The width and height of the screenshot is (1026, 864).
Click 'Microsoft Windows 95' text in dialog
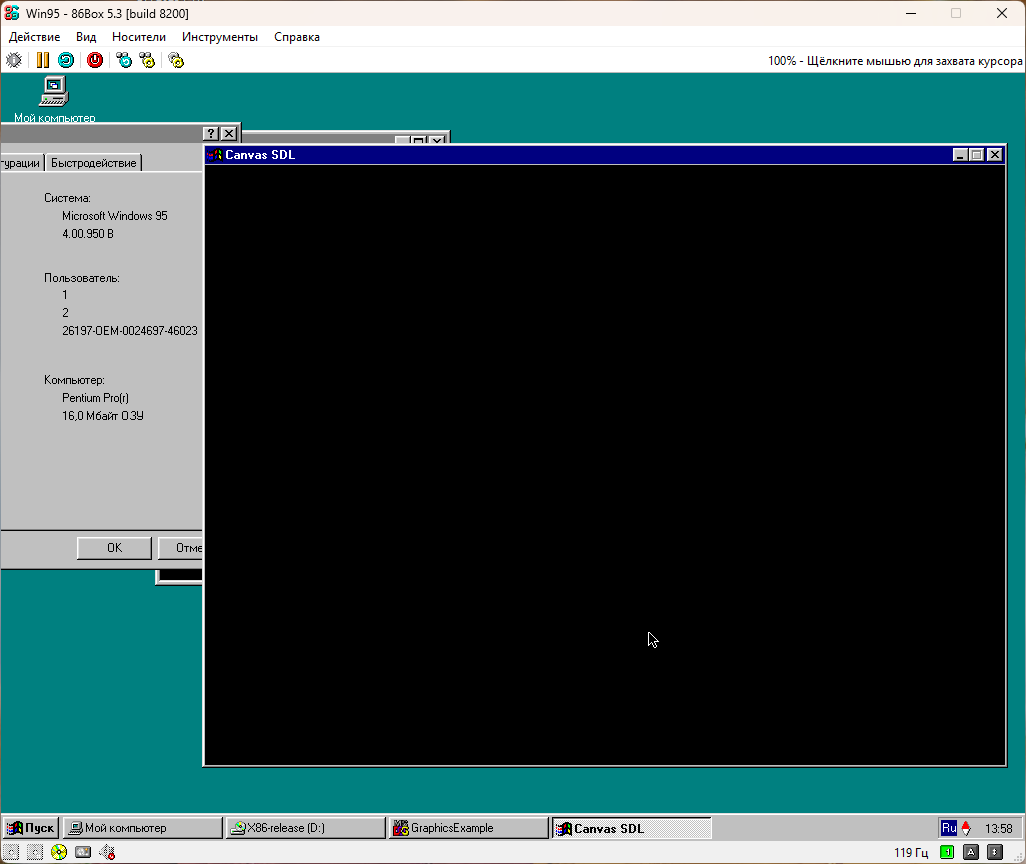[x=115, y=216]
